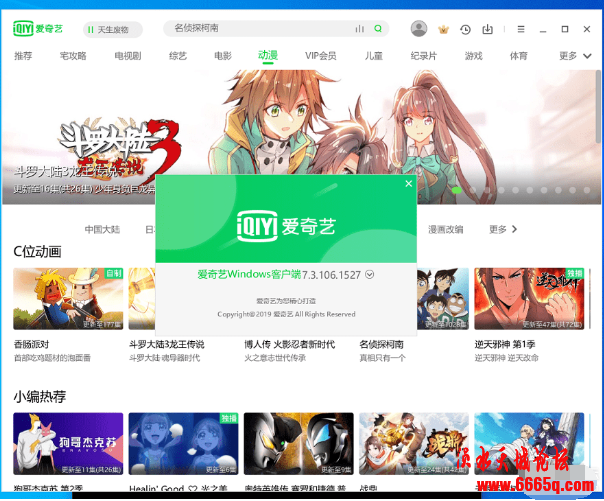Open the 逆天邪神 第1季 thumbnail
604x501 pixels.
point(529,299)
